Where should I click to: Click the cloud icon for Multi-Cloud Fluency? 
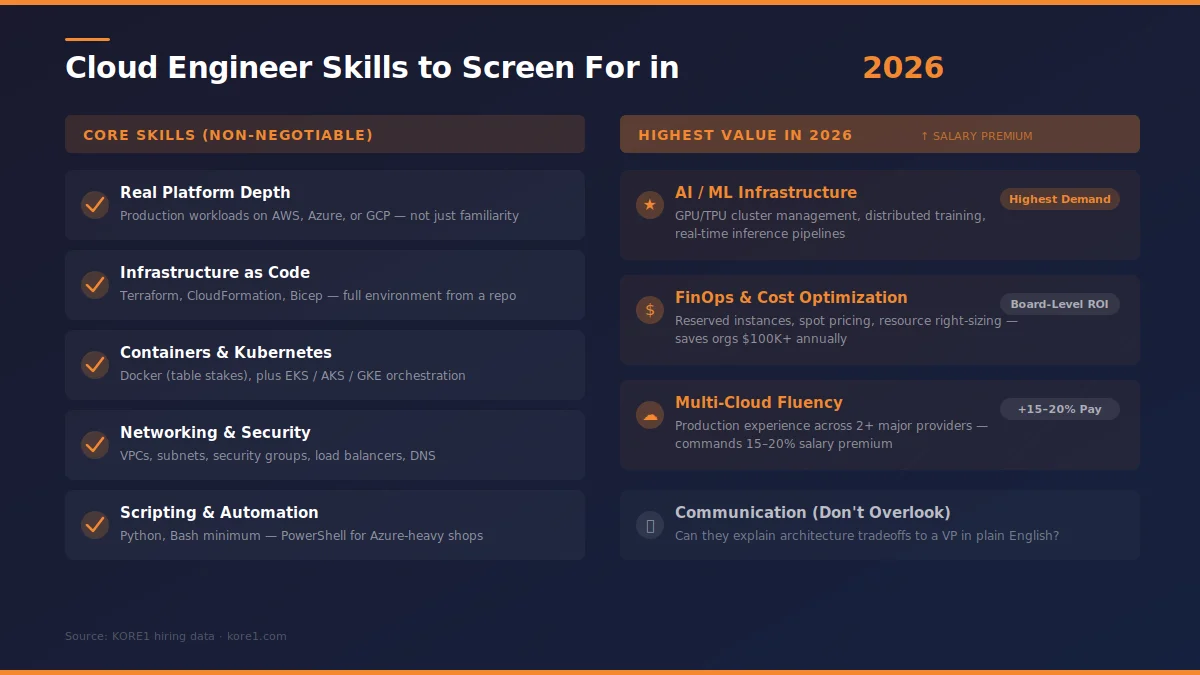(649, 414)
